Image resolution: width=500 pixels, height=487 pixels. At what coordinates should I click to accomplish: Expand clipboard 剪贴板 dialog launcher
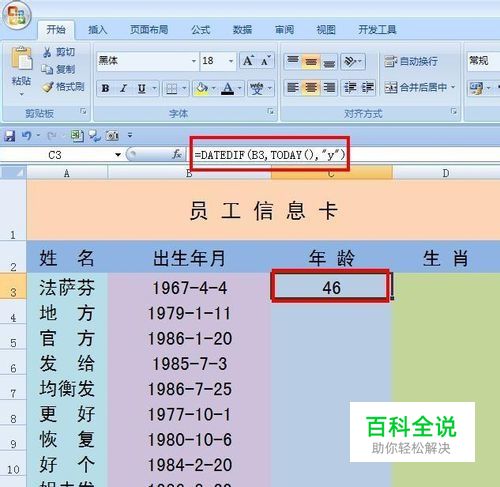pyautogui.click(x=83, y=112)
